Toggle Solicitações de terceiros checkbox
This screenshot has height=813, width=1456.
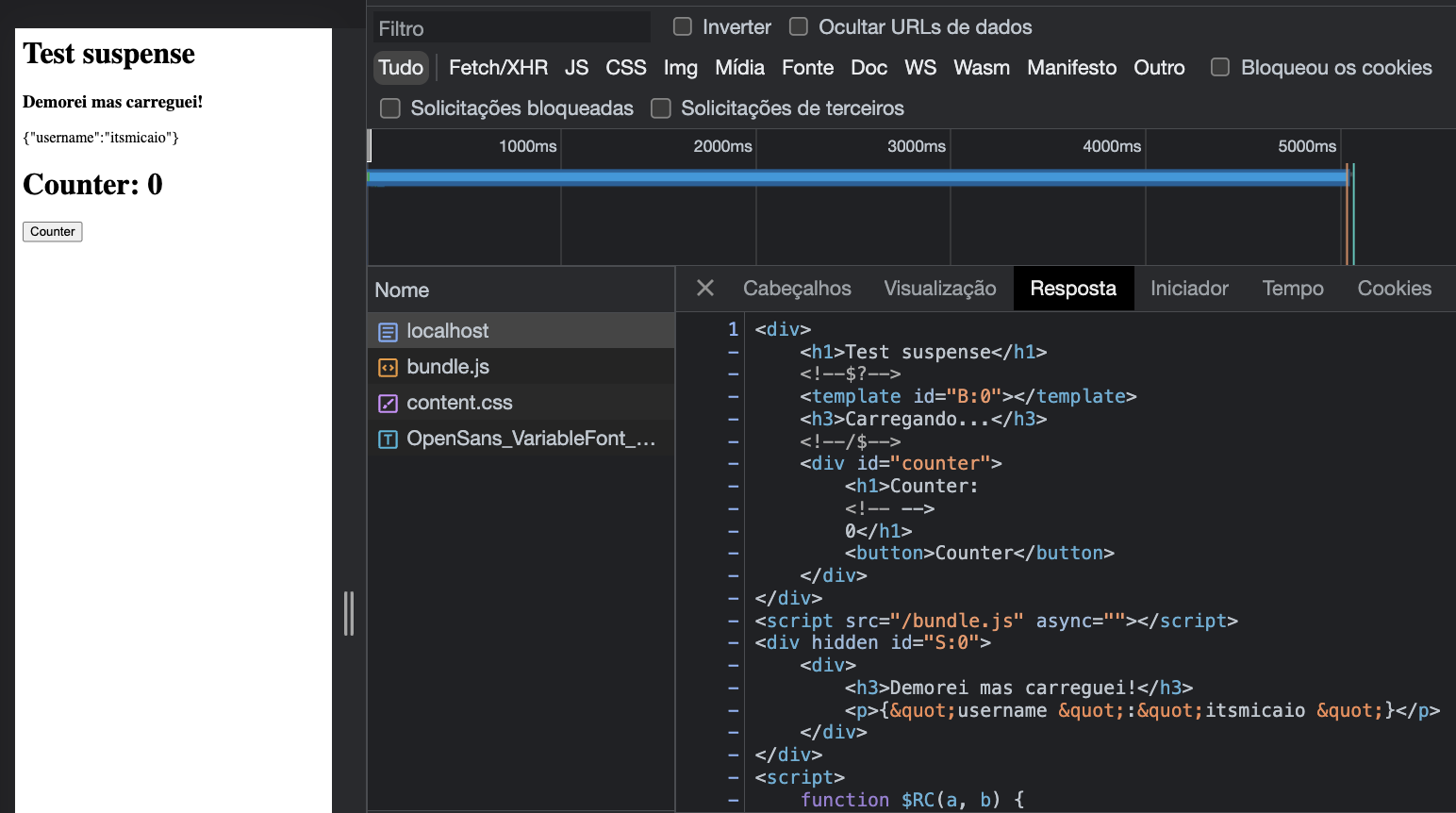[x=661, y=108]
